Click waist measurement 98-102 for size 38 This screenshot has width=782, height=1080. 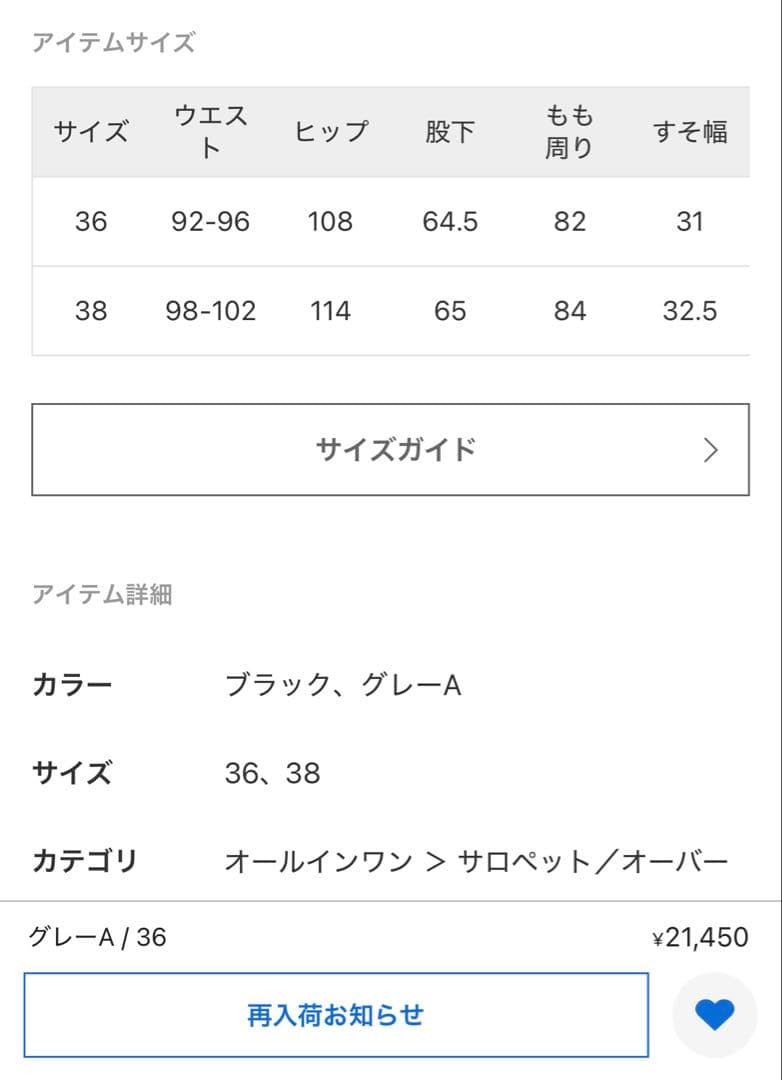(x=211, y=311)
